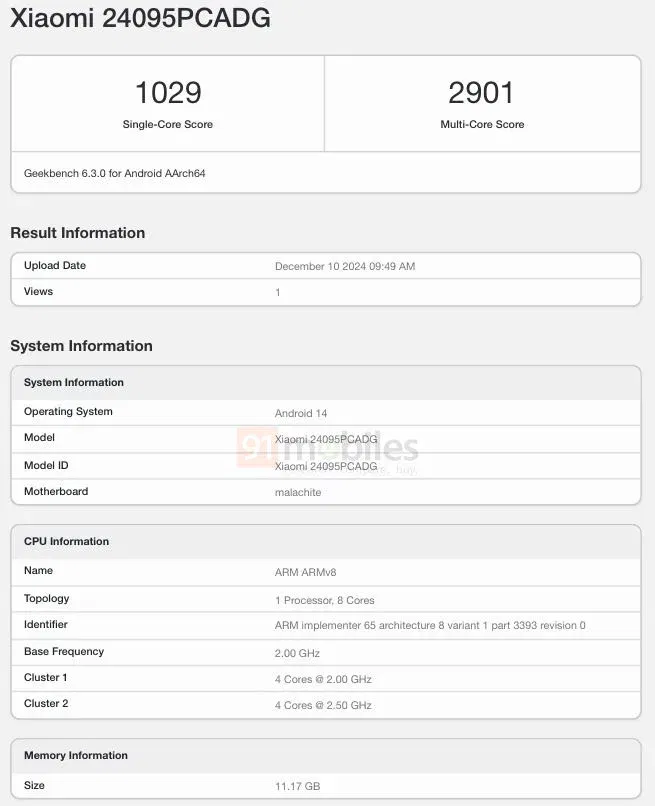Viewport: 655px width, 806px height.
Task: Click the Model ID row label
Action: (46, 465)
